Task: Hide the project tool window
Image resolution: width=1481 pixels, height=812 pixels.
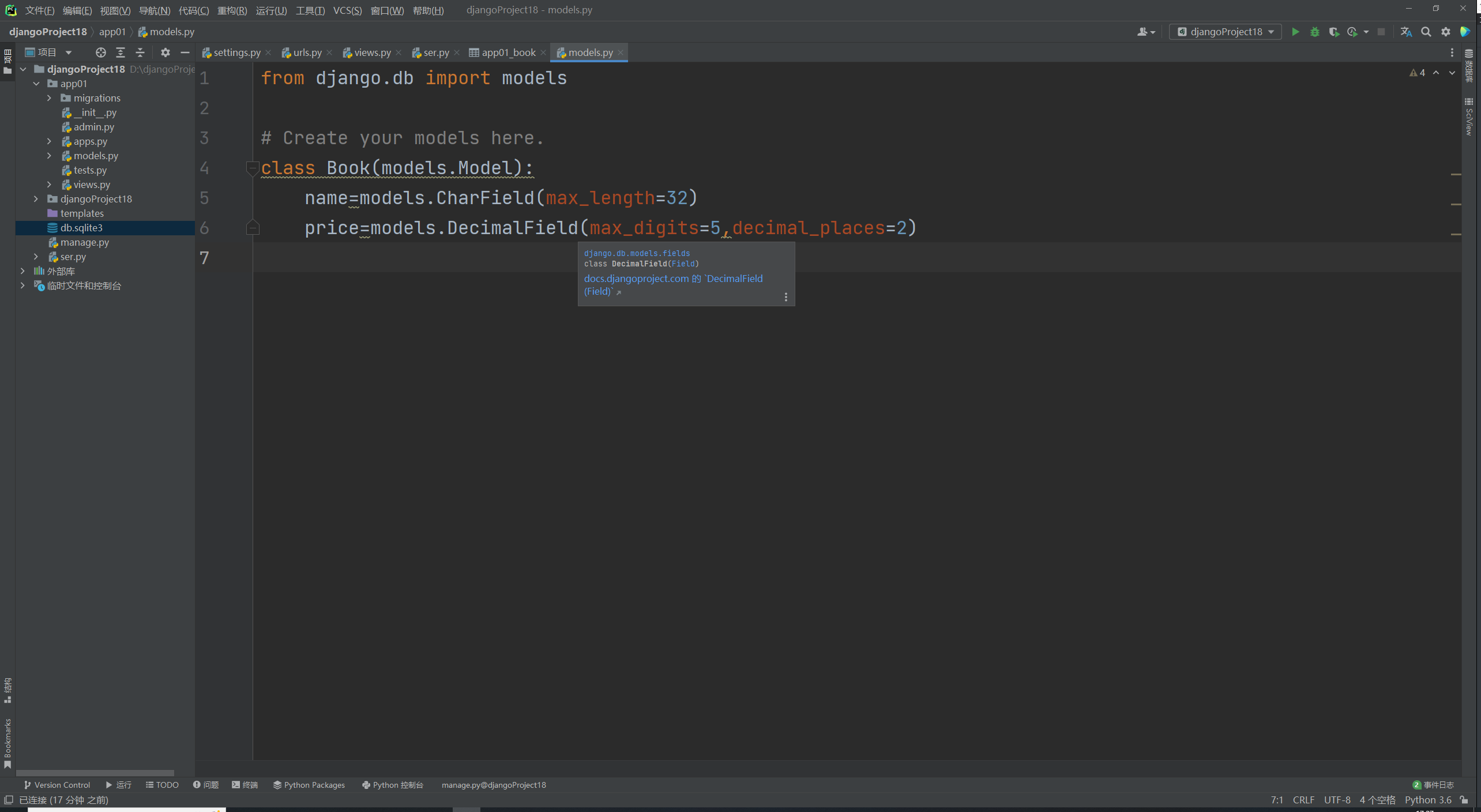Action: click(185, 52)
